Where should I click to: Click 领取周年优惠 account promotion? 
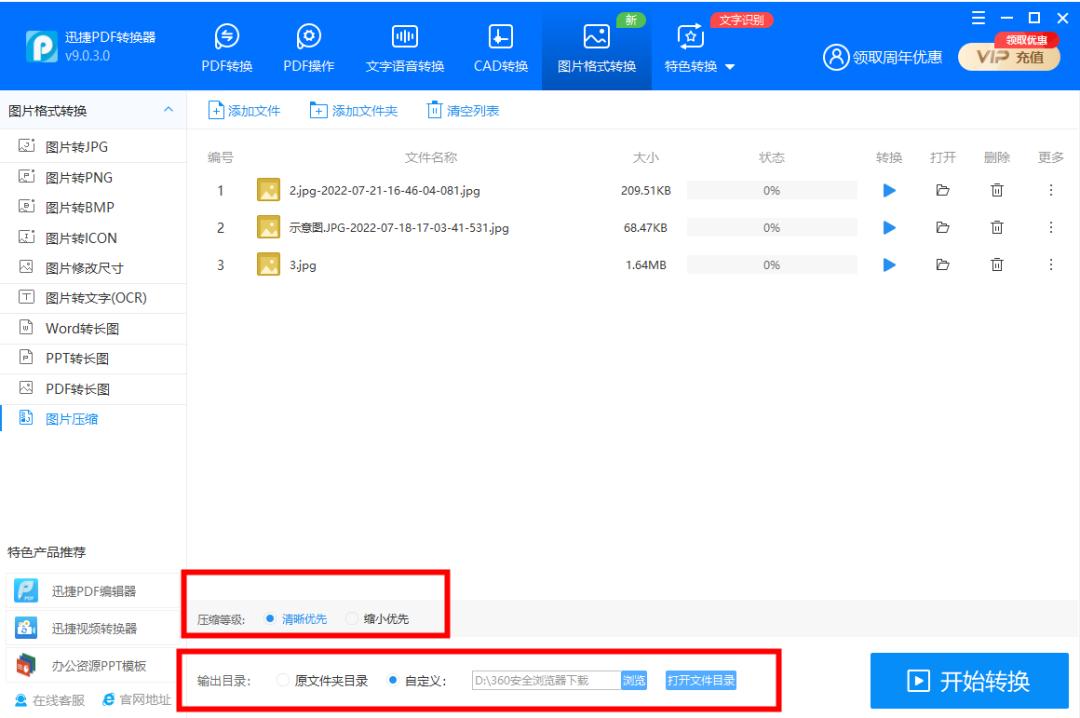(898, 57)
